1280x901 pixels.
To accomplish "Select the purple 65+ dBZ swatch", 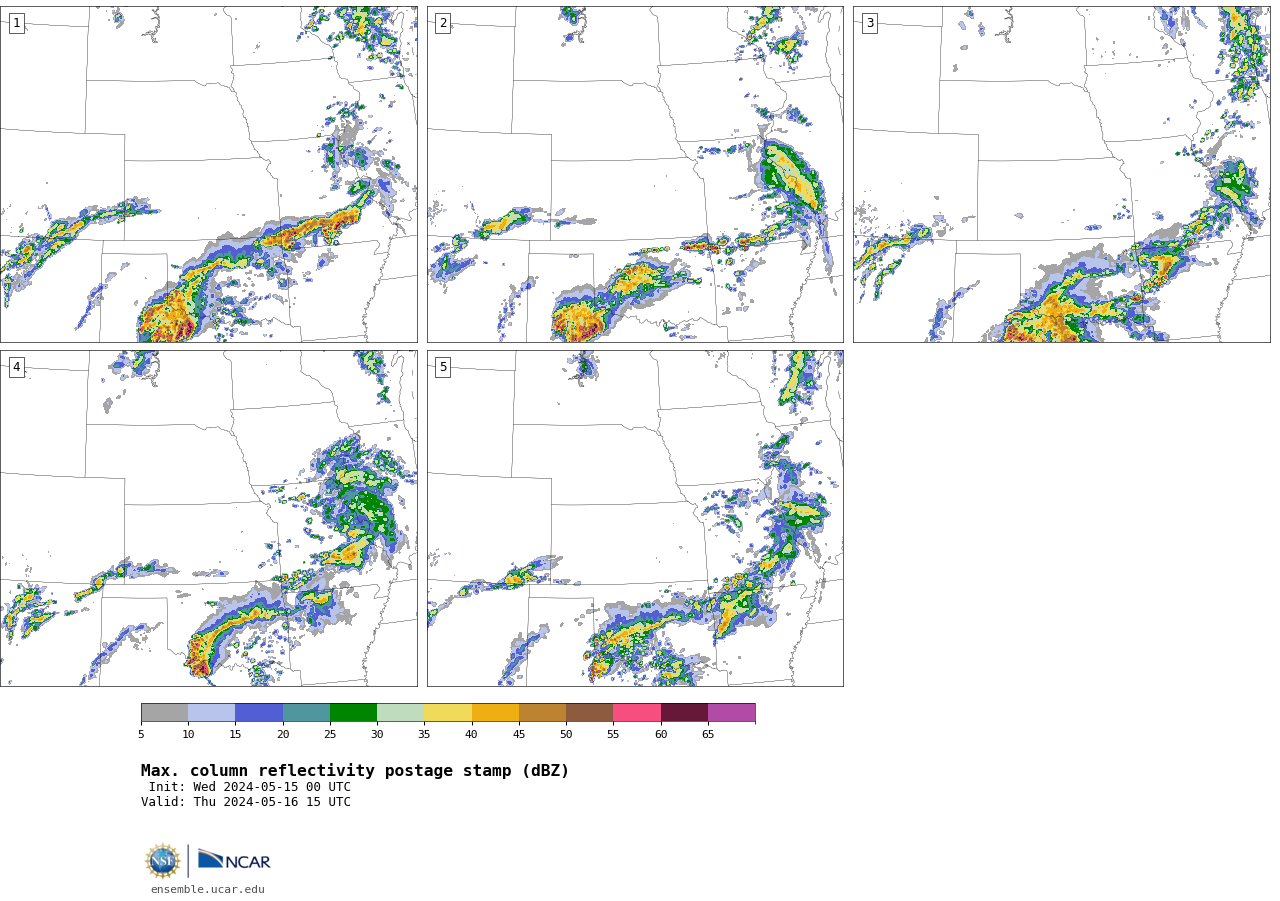I will 731,712.
